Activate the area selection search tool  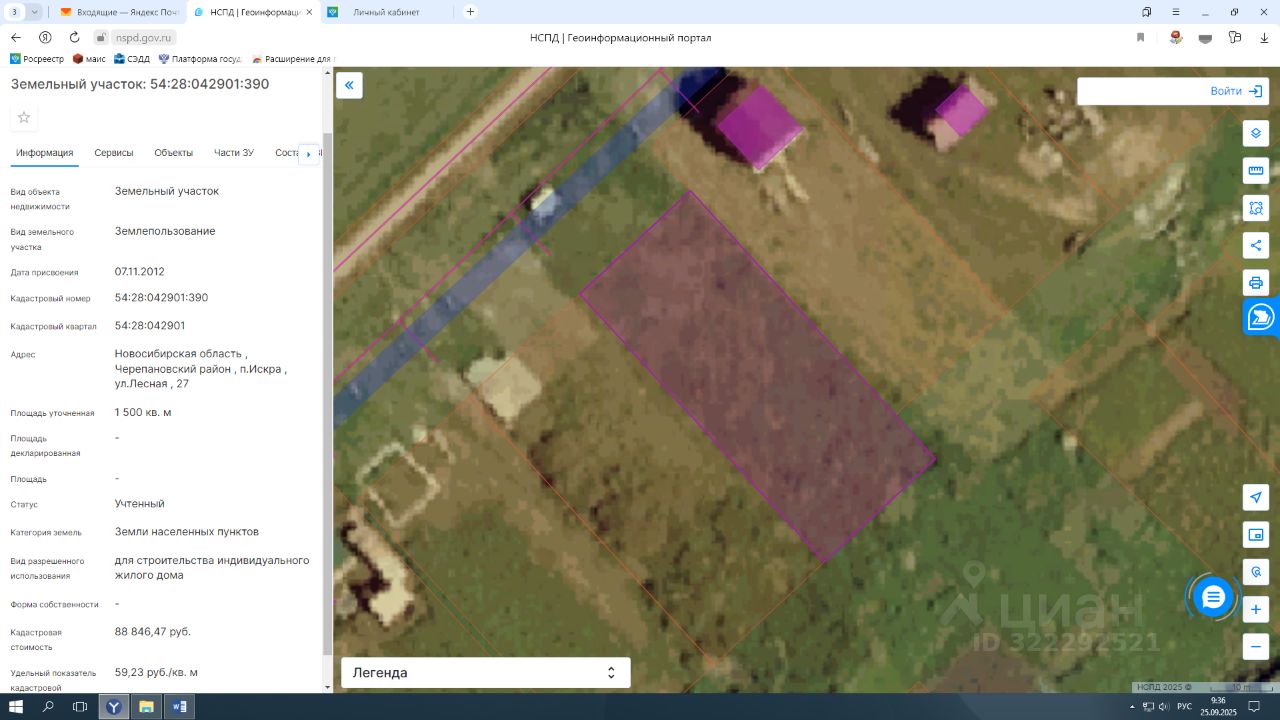(x=1256, y=208)
